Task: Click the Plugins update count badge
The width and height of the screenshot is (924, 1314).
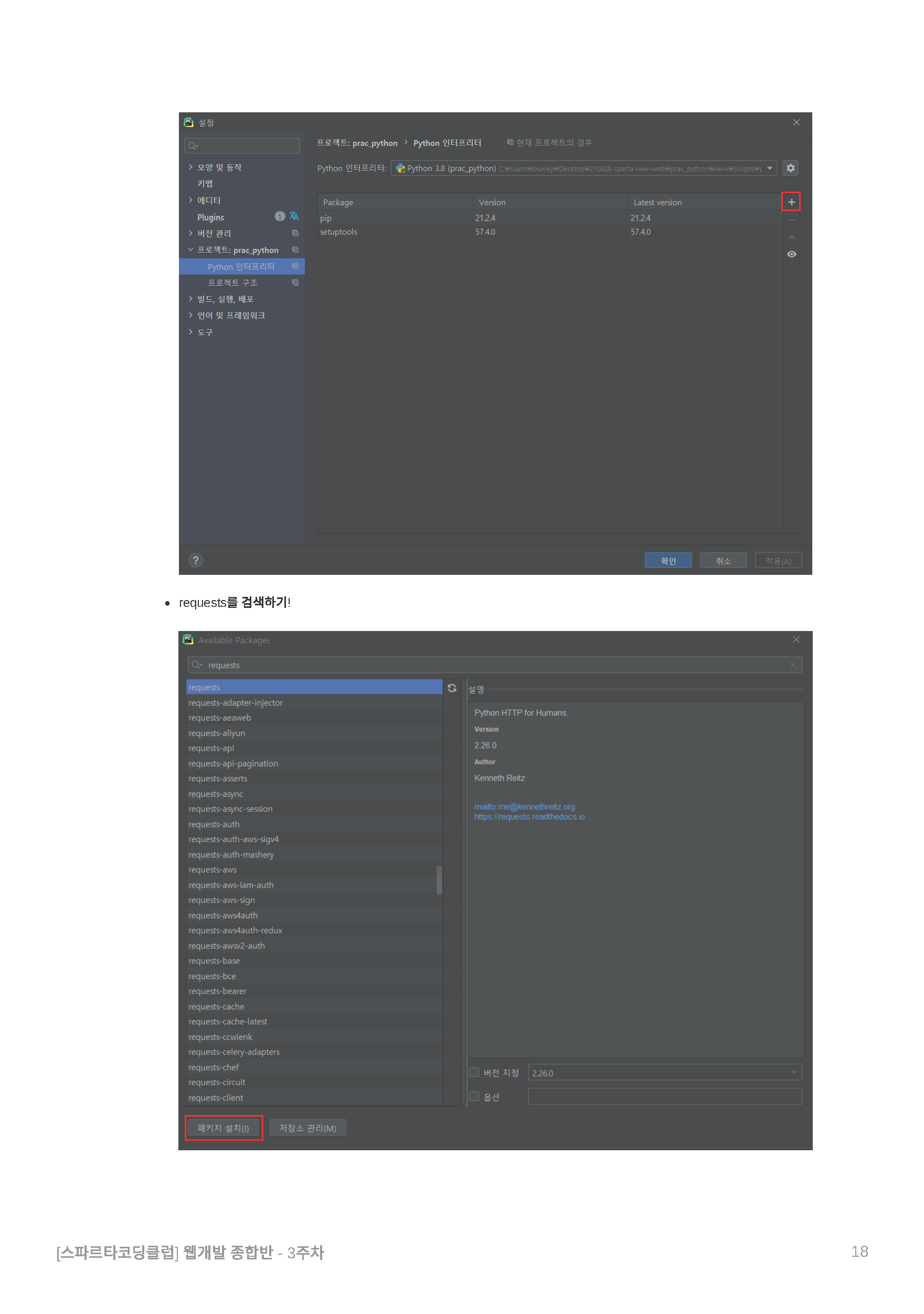Action: pos(280,216)
